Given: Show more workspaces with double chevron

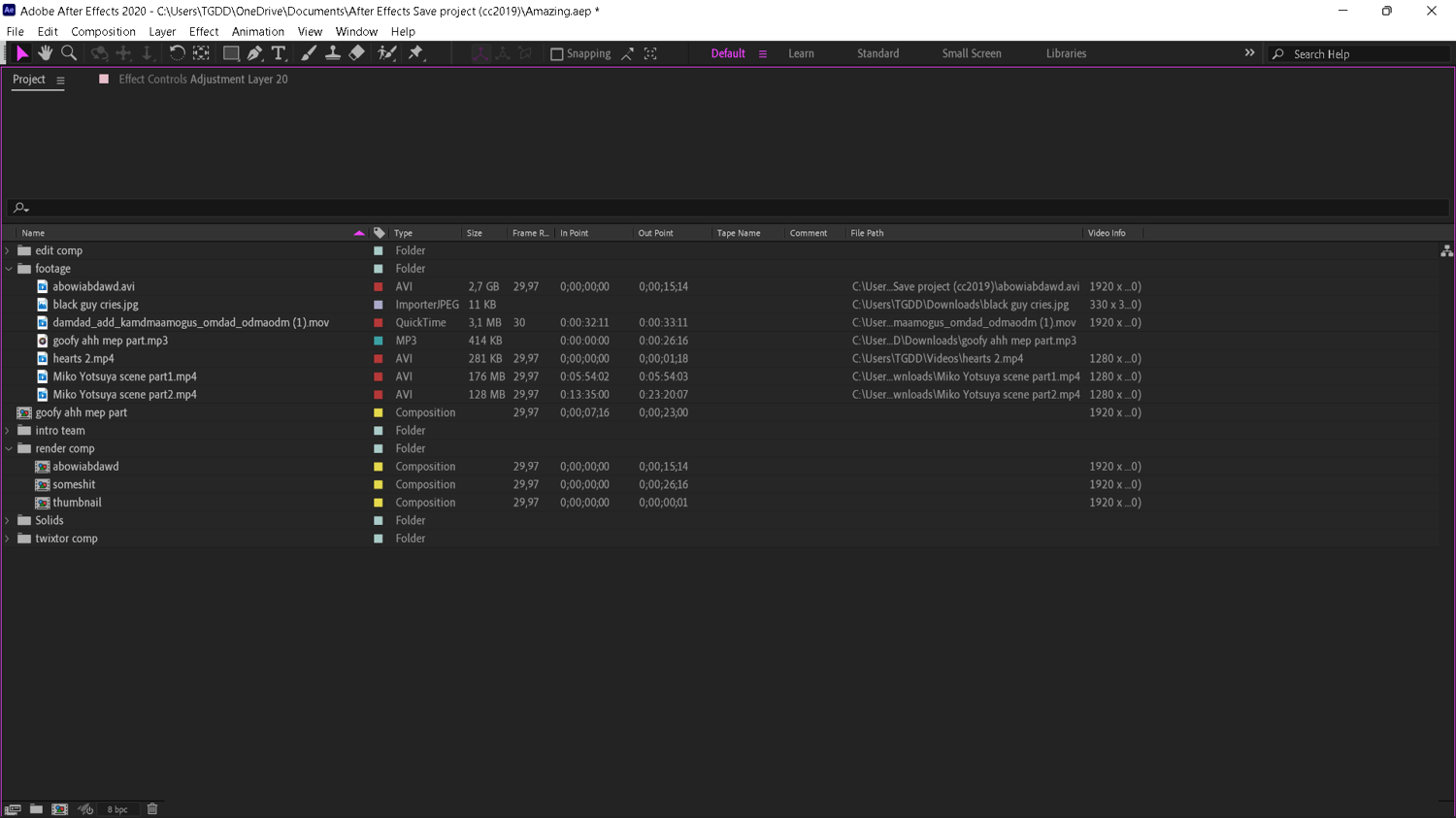Looking at the screenshot, I should click(x=1249, y=53).
